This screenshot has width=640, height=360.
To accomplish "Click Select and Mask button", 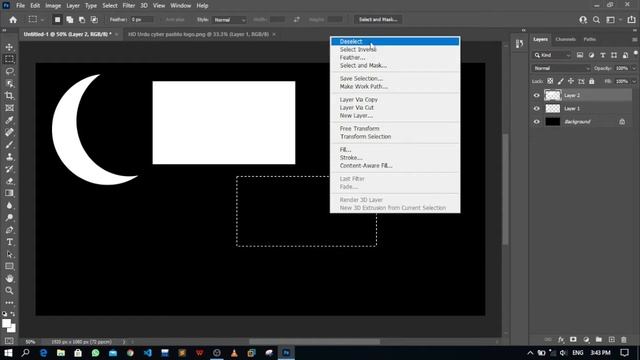I will tap(378, 20).
